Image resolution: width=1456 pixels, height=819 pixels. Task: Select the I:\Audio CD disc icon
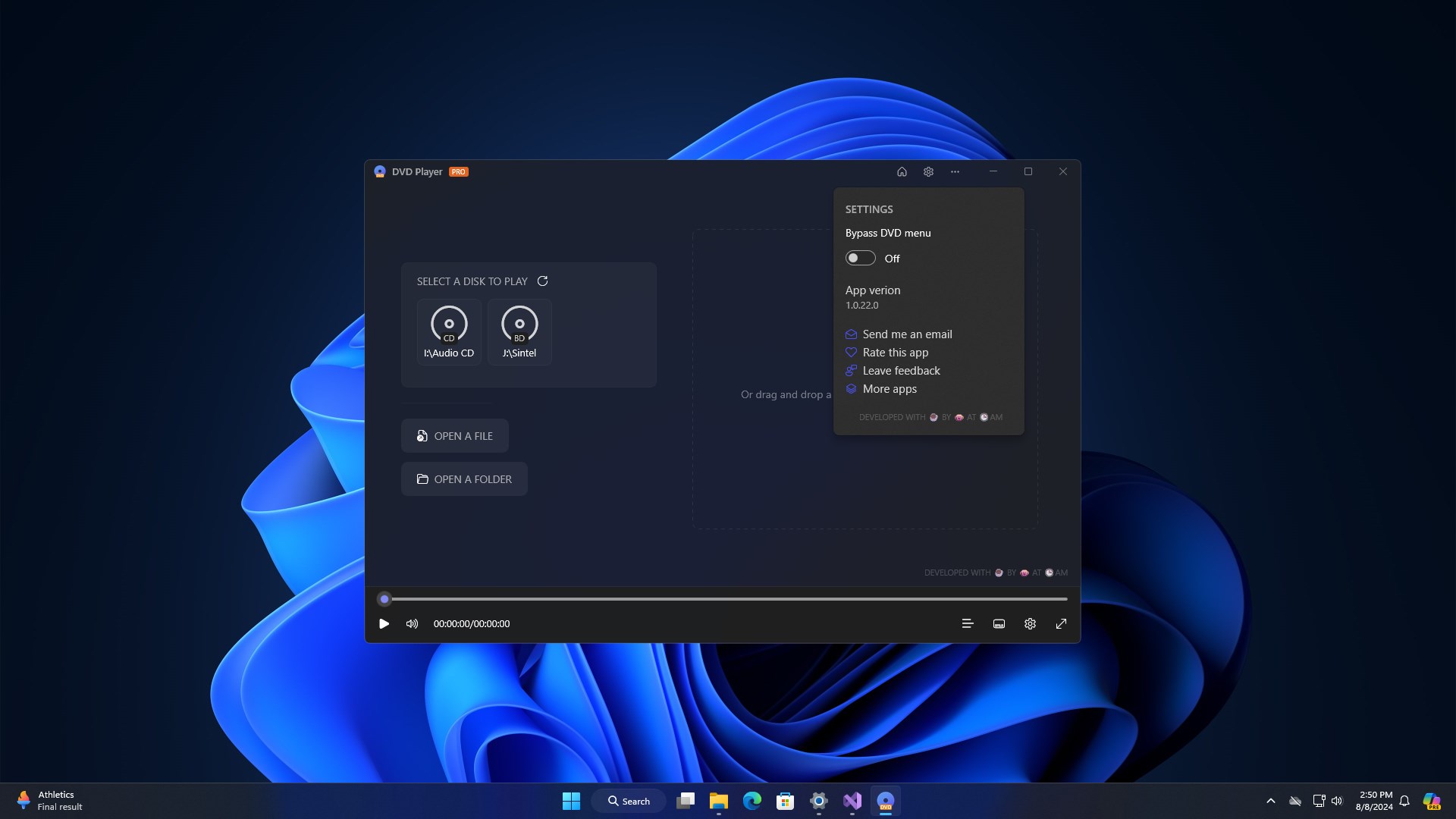click(x=448, y=331)
